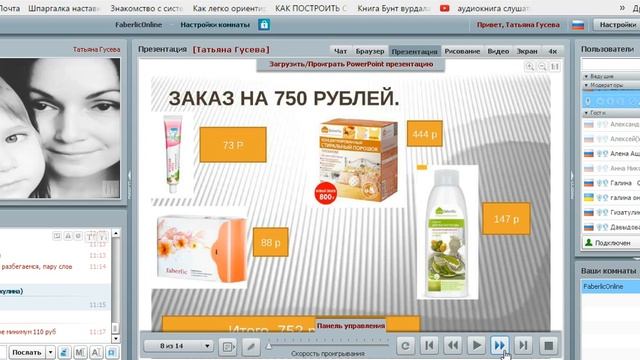This screenshot has width=640, height=360.
Task: Go to the previous slide
Action: coord(453,346)
